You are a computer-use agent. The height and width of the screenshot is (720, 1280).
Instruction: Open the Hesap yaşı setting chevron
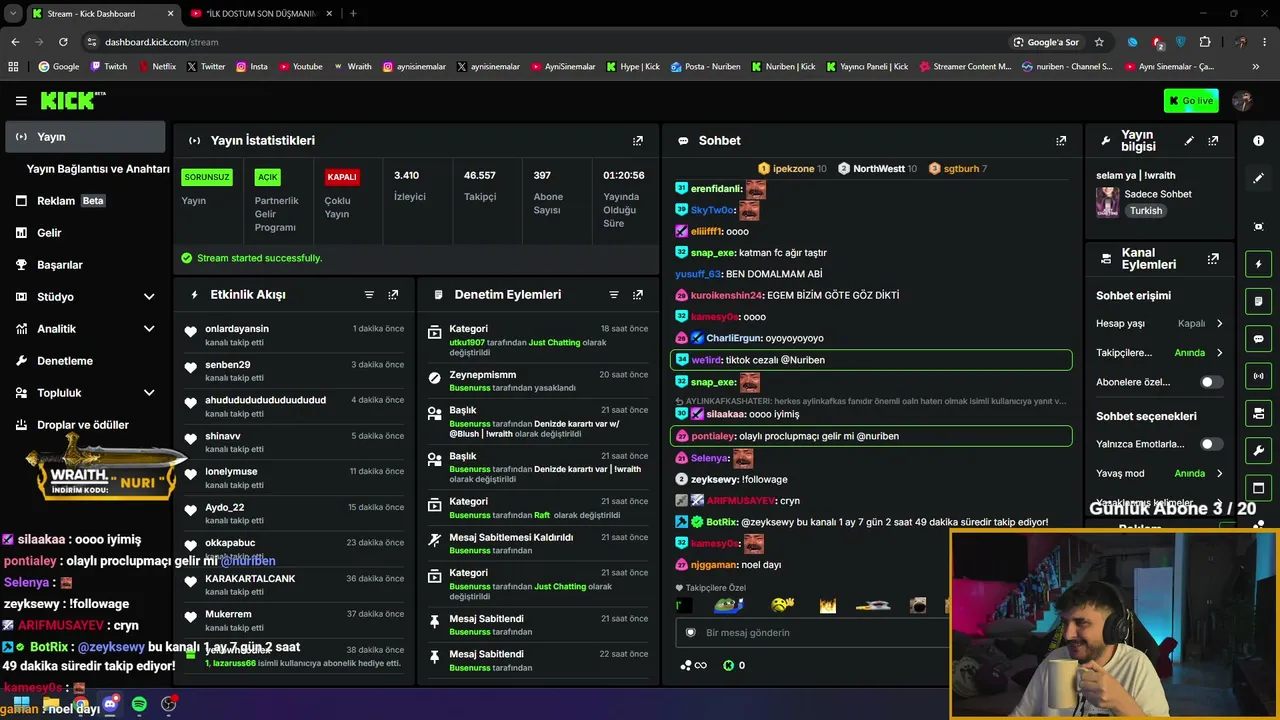1219,324
